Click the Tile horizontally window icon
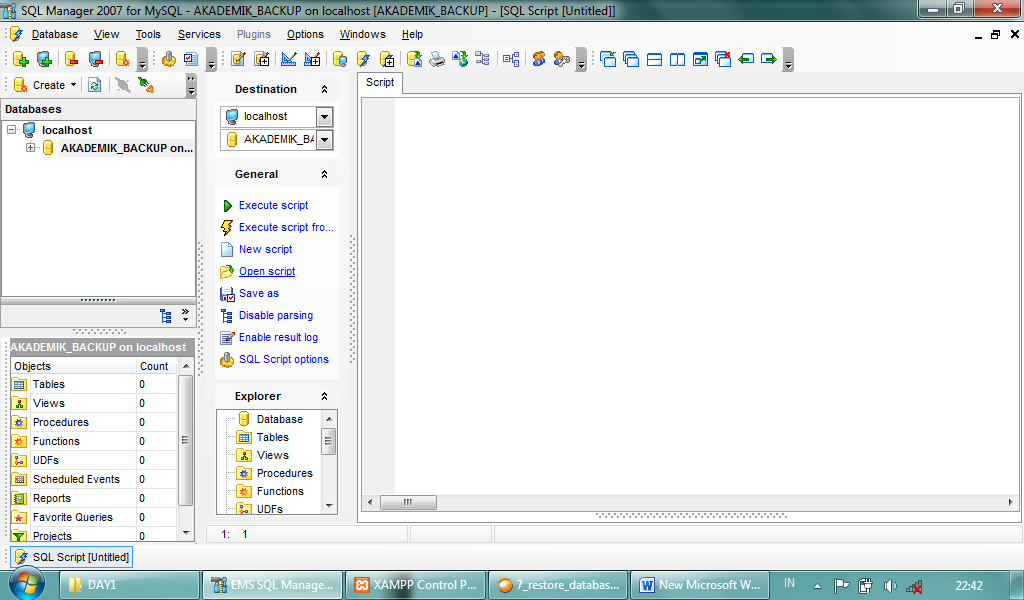The height and width of the screenshot is (600, 1024). [x=654, y=59]
